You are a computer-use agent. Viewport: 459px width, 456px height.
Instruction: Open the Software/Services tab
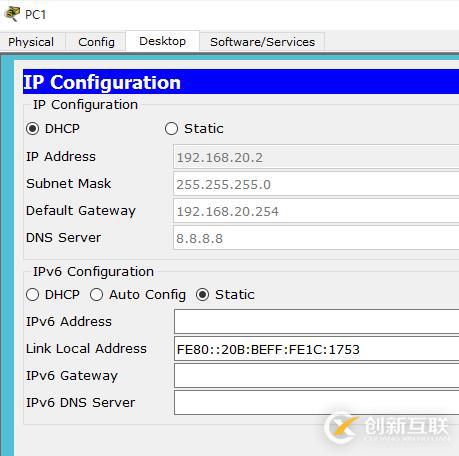point(262,42)
